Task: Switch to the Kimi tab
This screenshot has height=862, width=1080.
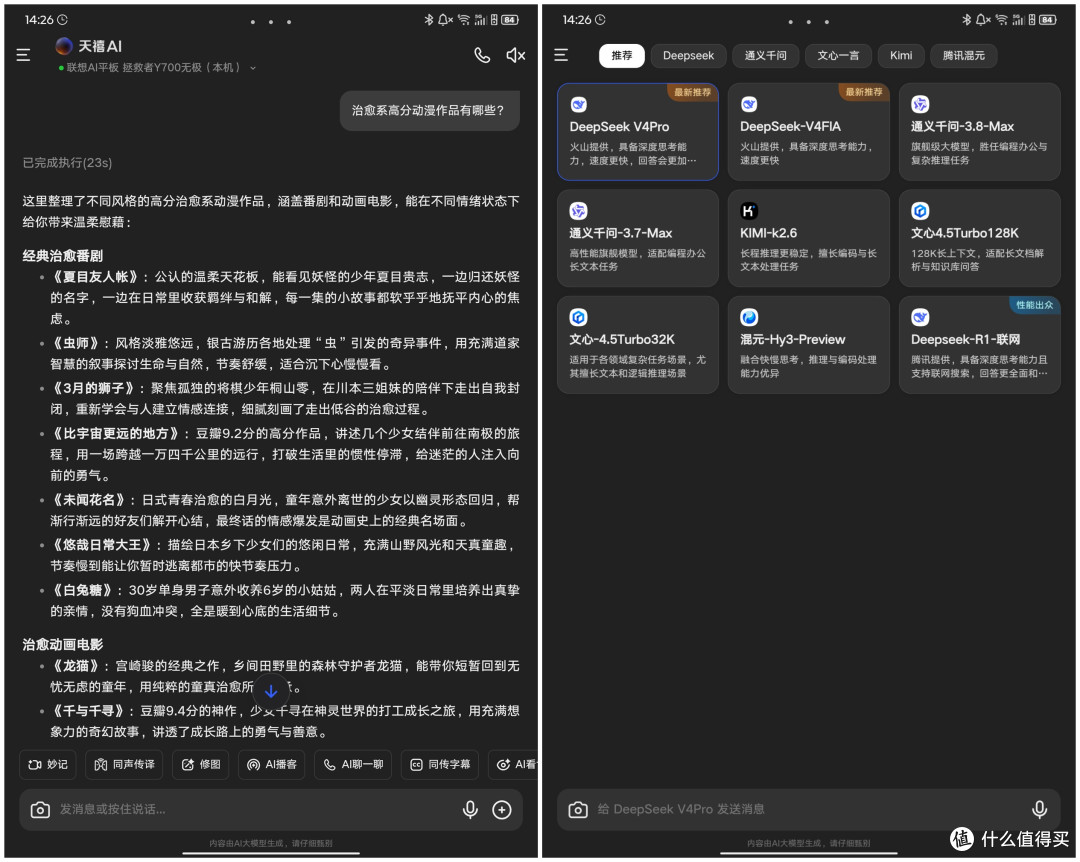Action: (901, 56)
